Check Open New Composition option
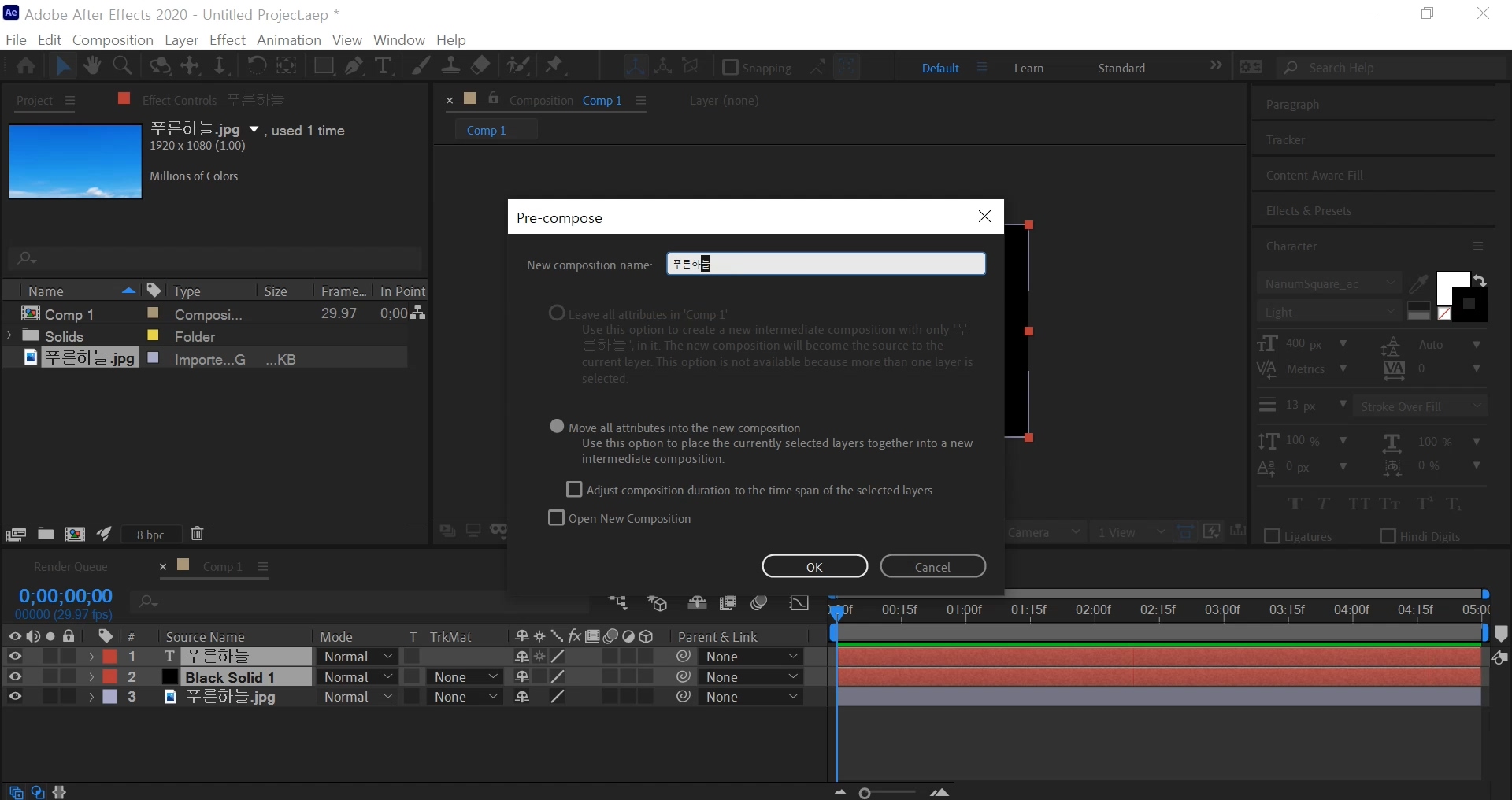 [x=556, y=518]
